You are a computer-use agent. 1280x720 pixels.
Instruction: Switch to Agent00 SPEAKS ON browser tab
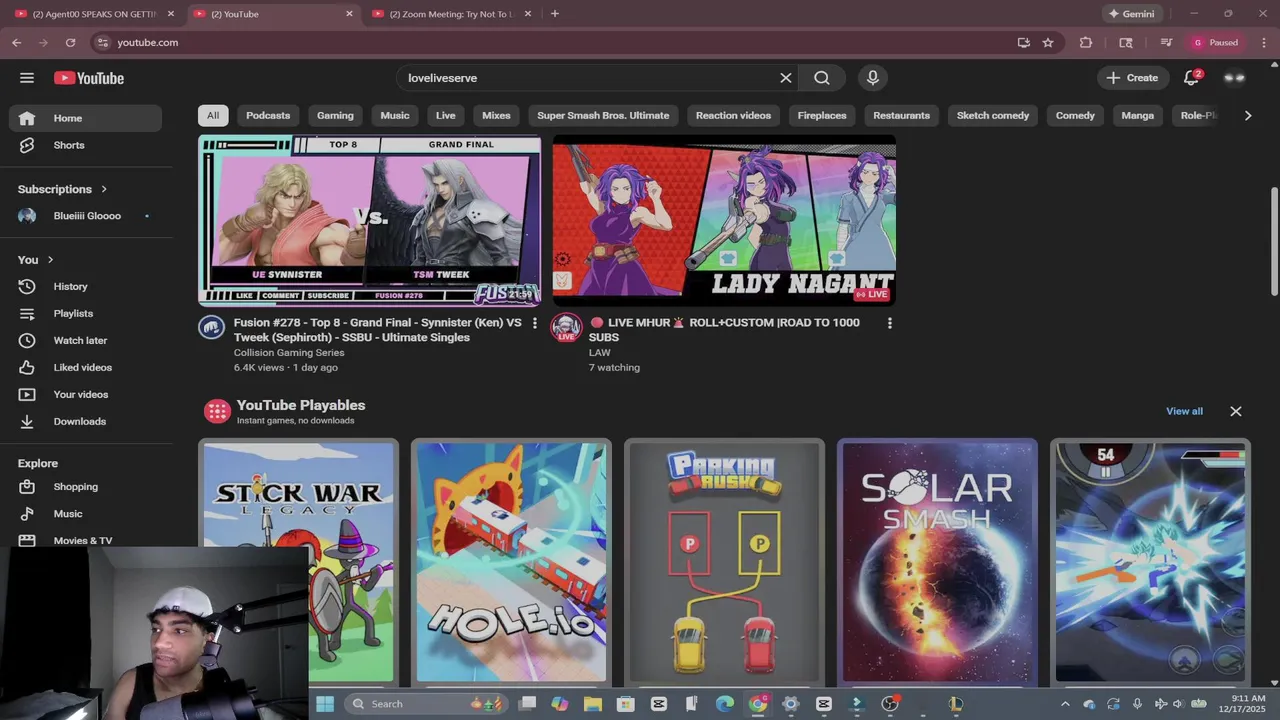point(95,14)
